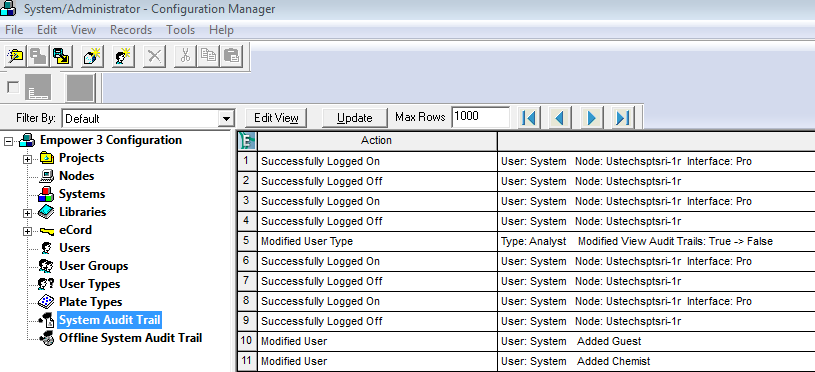Screen dimensions: 815x372
Task: Click the 'Type: Analyst Modified View Audit Trails' cell
Action: pyautogui.click(x=656, y=242)
